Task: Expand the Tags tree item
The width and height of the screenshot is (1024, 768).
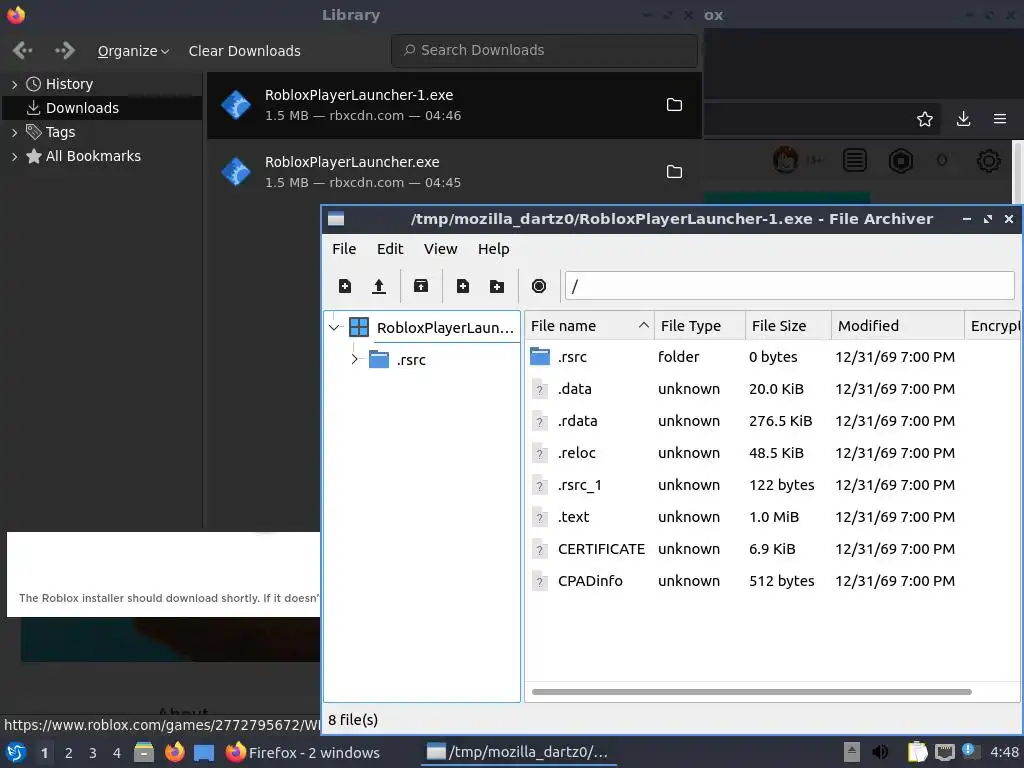Action: click(14, 133)
